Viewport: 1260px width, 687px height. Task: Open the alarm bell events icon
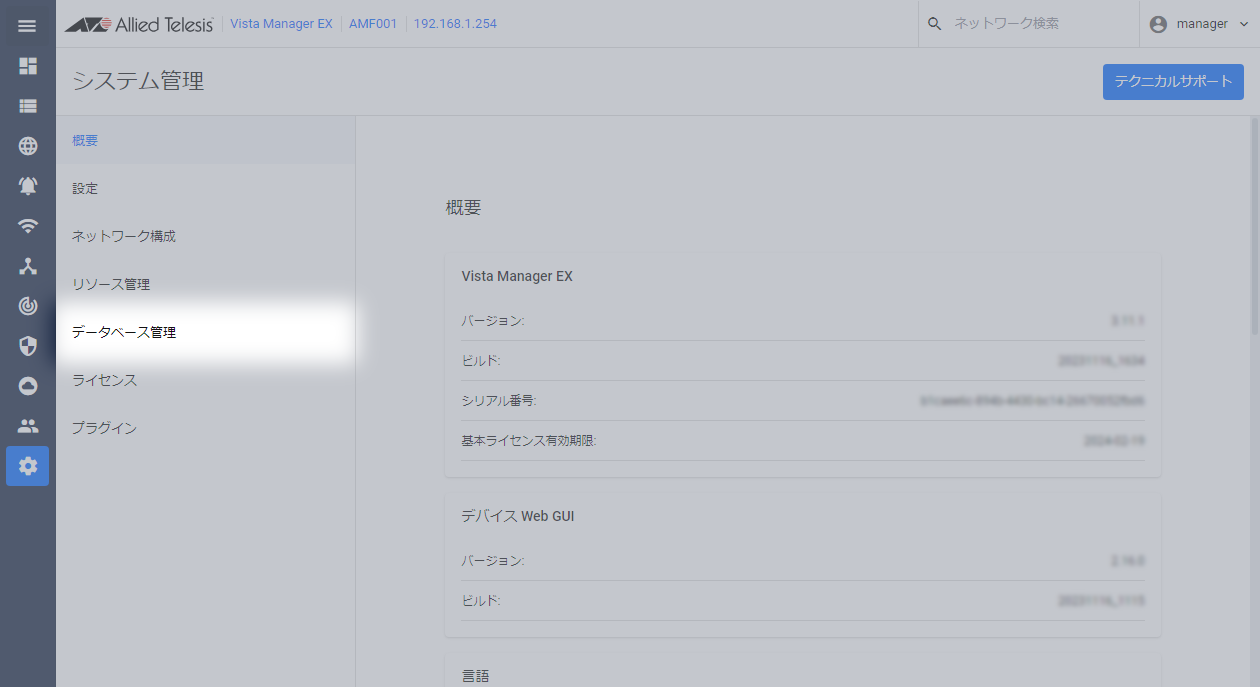(28, 186)
